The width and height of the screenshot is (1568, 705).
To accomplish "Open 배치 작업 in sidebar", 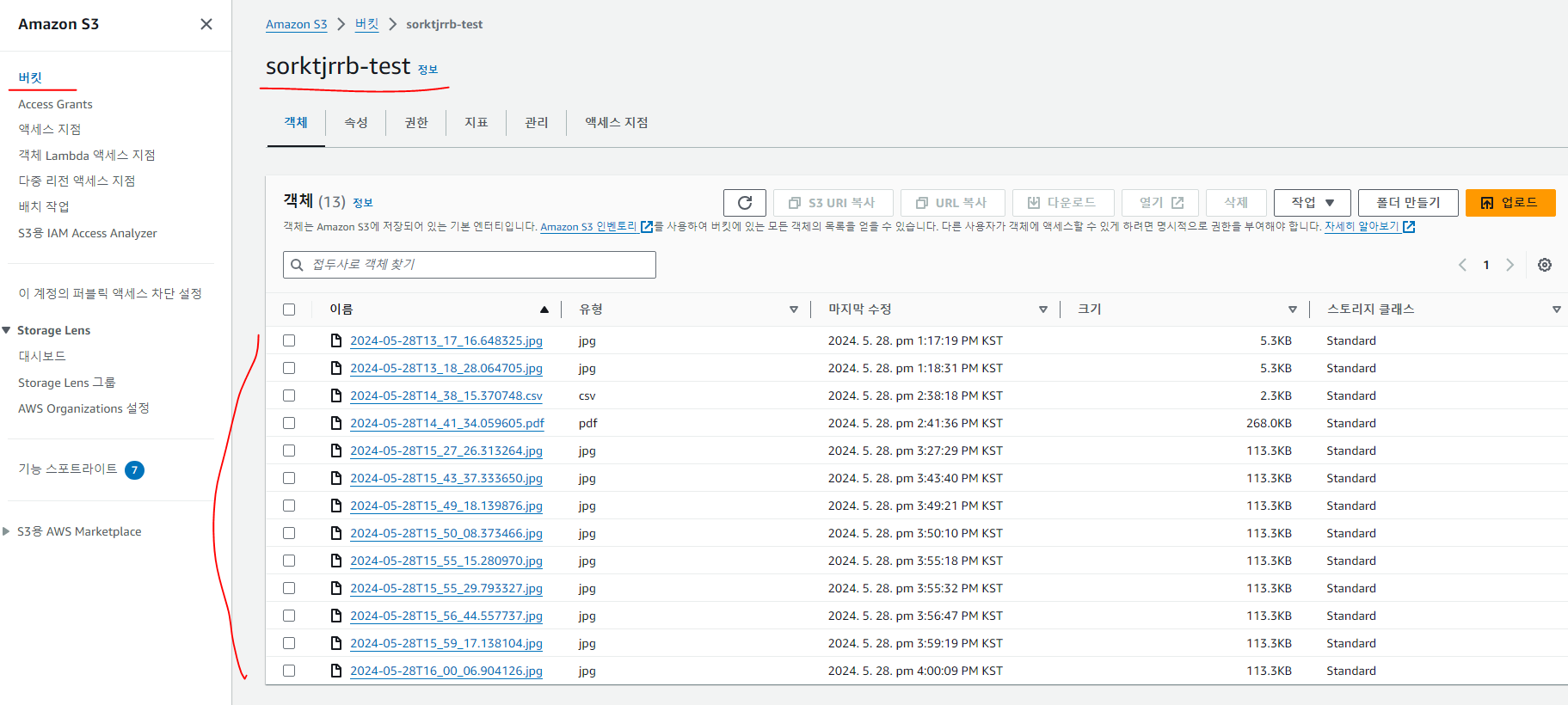I will (44, 207).
